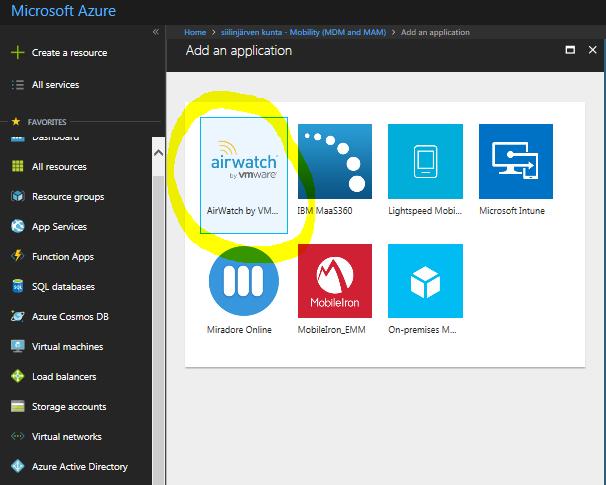Viewport: 606px width, 485px height.
Task: Click the SQL databases icon
Action: coord(18,286)
